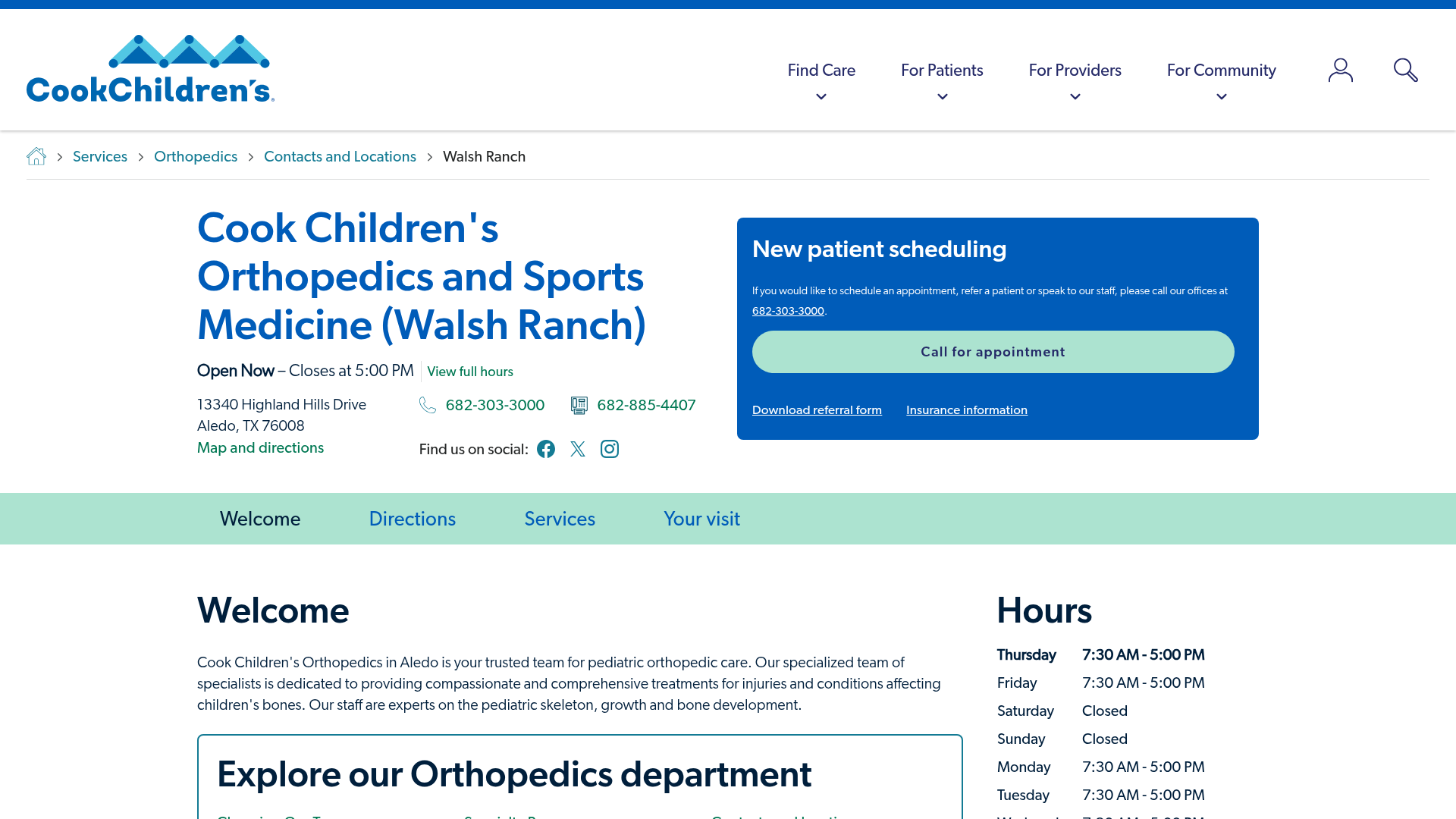This screenshot has height=819, width=1456.
Task: Expand the Find Care dropdown
Action: [x=821, y=70]
